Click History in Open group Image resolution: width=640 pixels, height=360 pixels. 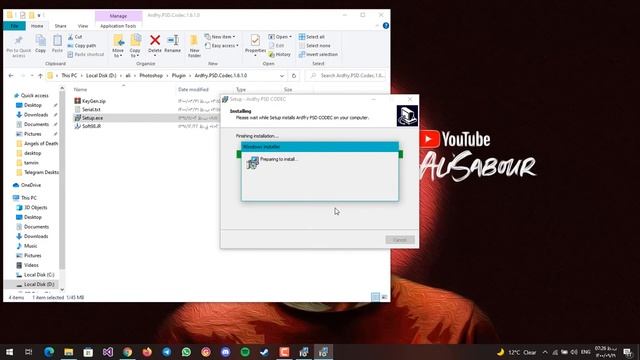pyautogui.click(x=280, y=54)
